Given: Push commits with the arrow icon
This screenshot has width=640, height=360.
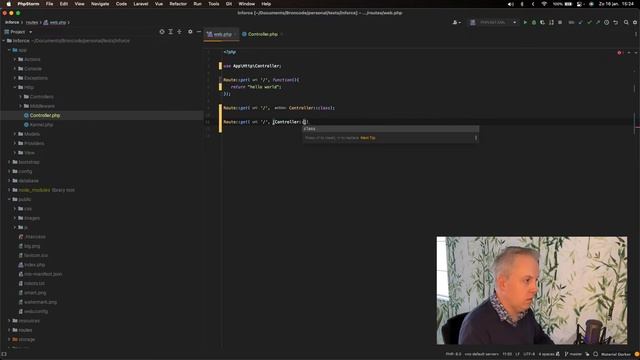Looking at the screenshot, I should click(598, 22).
